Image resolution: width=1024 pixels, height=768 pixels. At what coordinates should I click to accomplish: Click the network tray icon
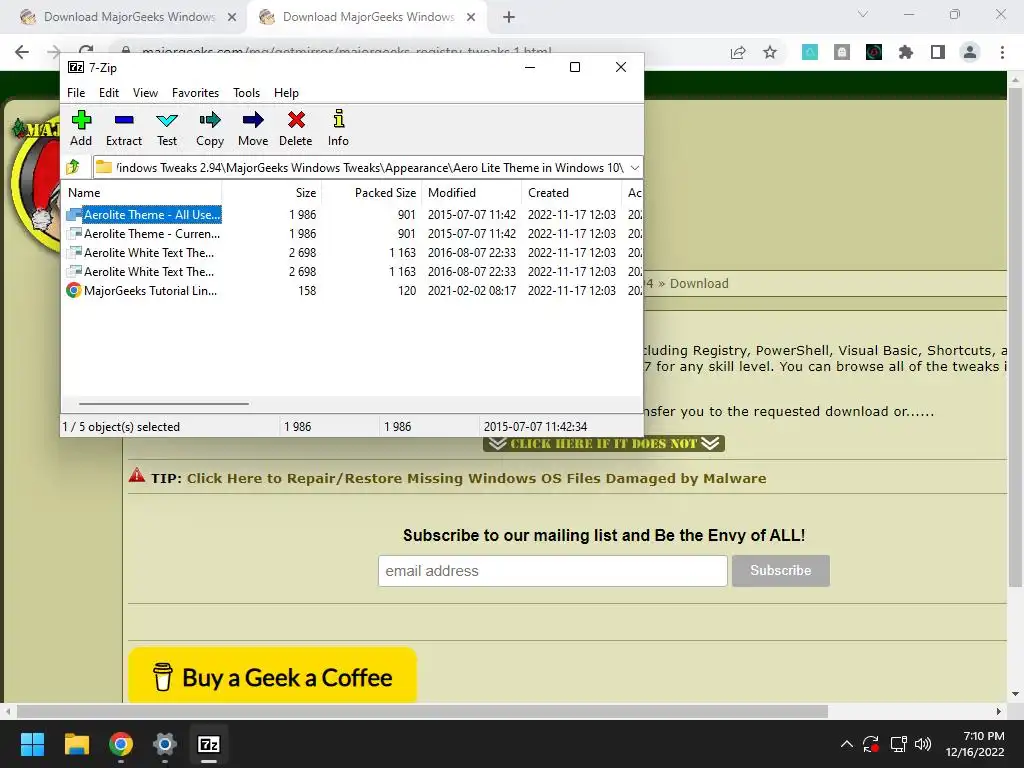(x=899, y=744)
